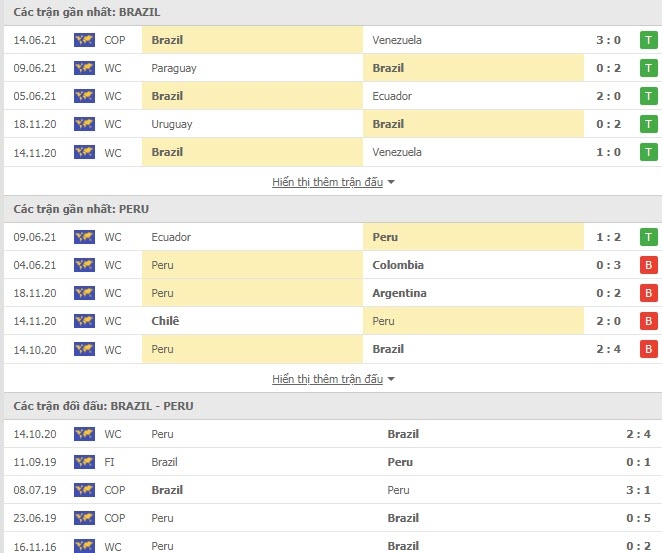Expand more Brazil matches via Hiển thị thêm trận đấu
Viewport: 662px width, 553px height.
pos(327,182)
